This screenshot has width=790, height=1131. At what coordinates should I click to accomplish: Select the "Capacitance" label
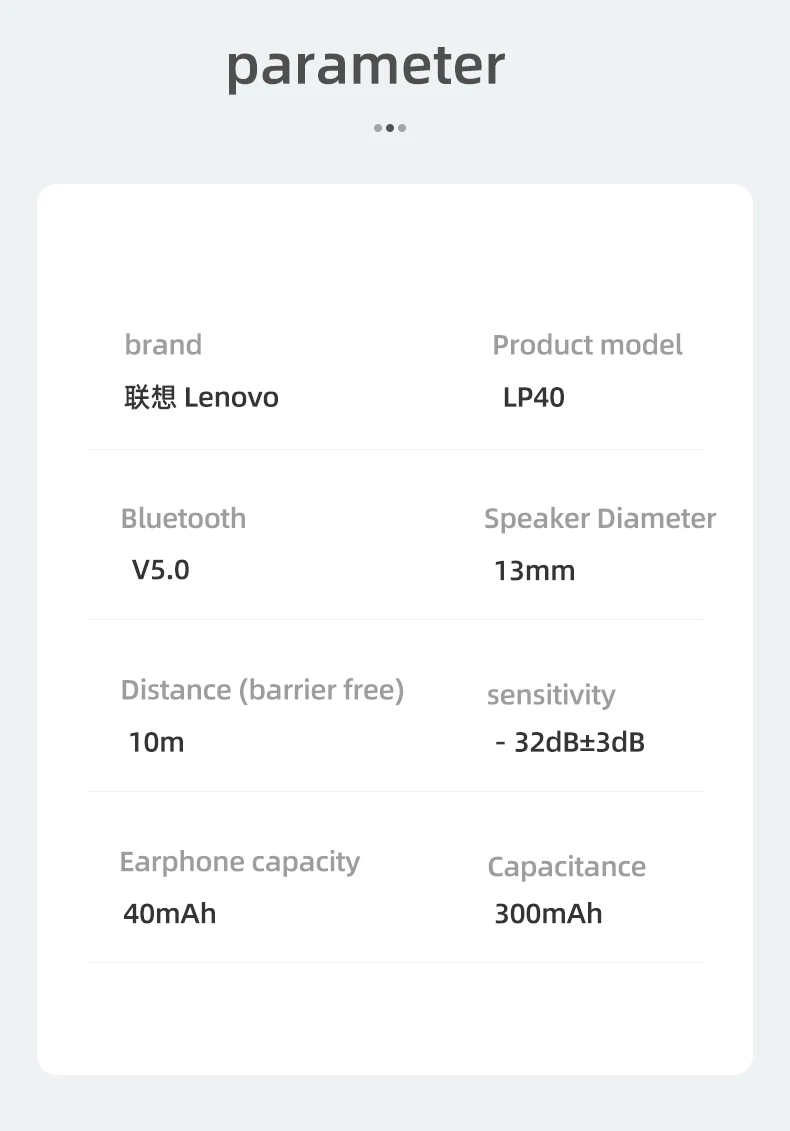click(x=566, y=867)
